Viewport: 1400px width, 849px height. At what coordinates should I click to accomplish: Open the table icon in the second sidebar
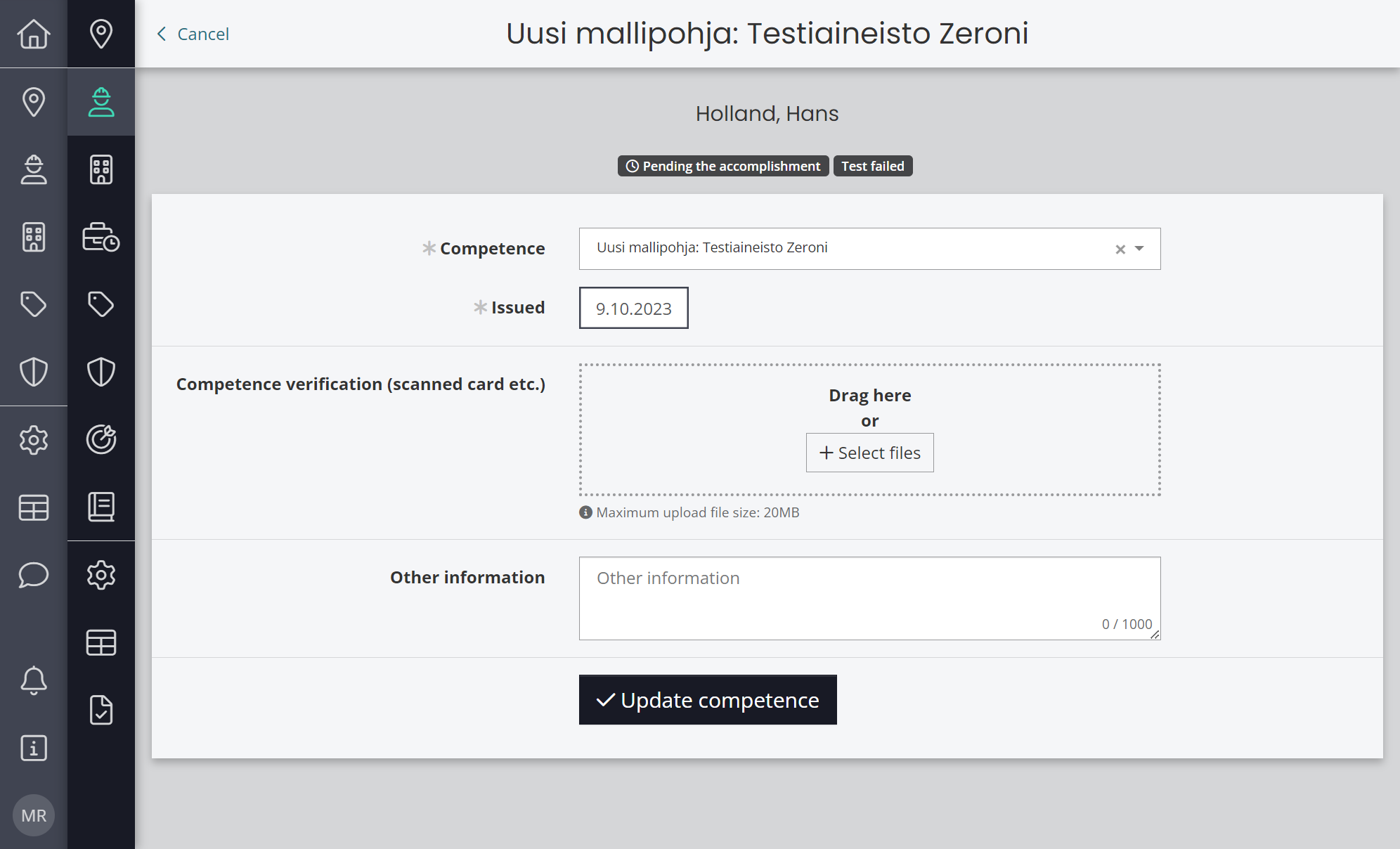[x=101, y=642]
